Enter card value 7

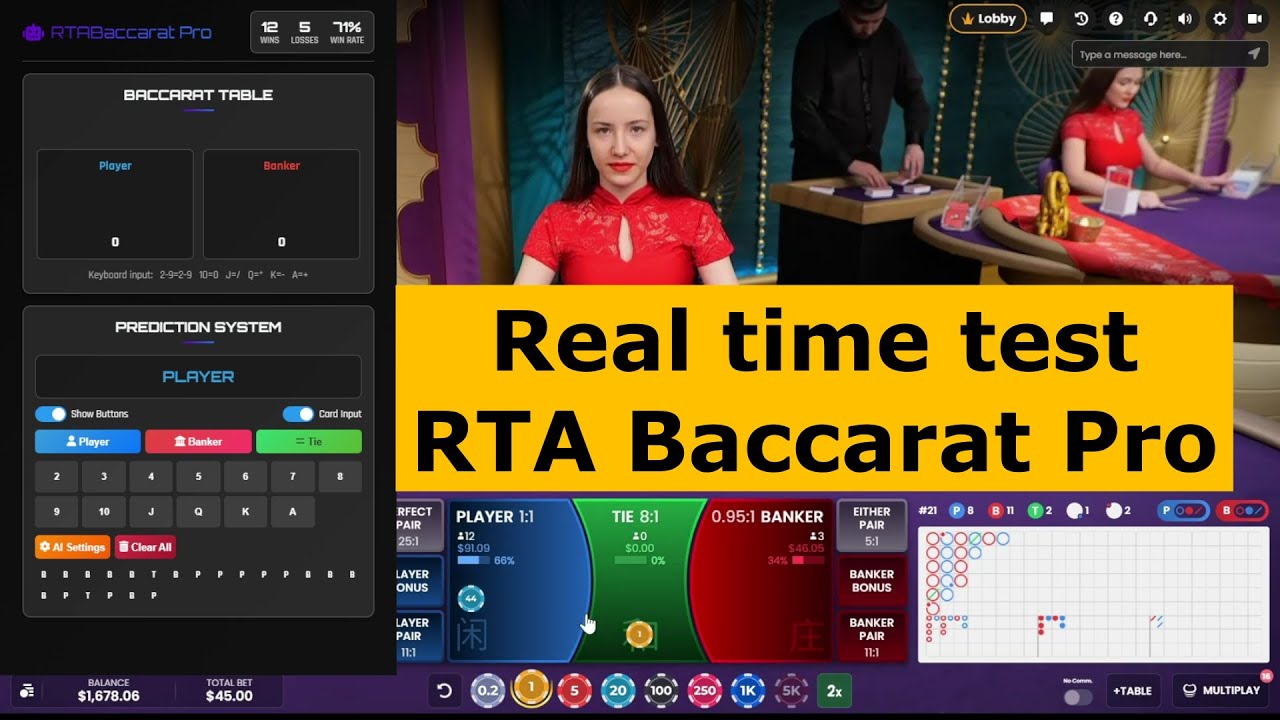point(293,477)
